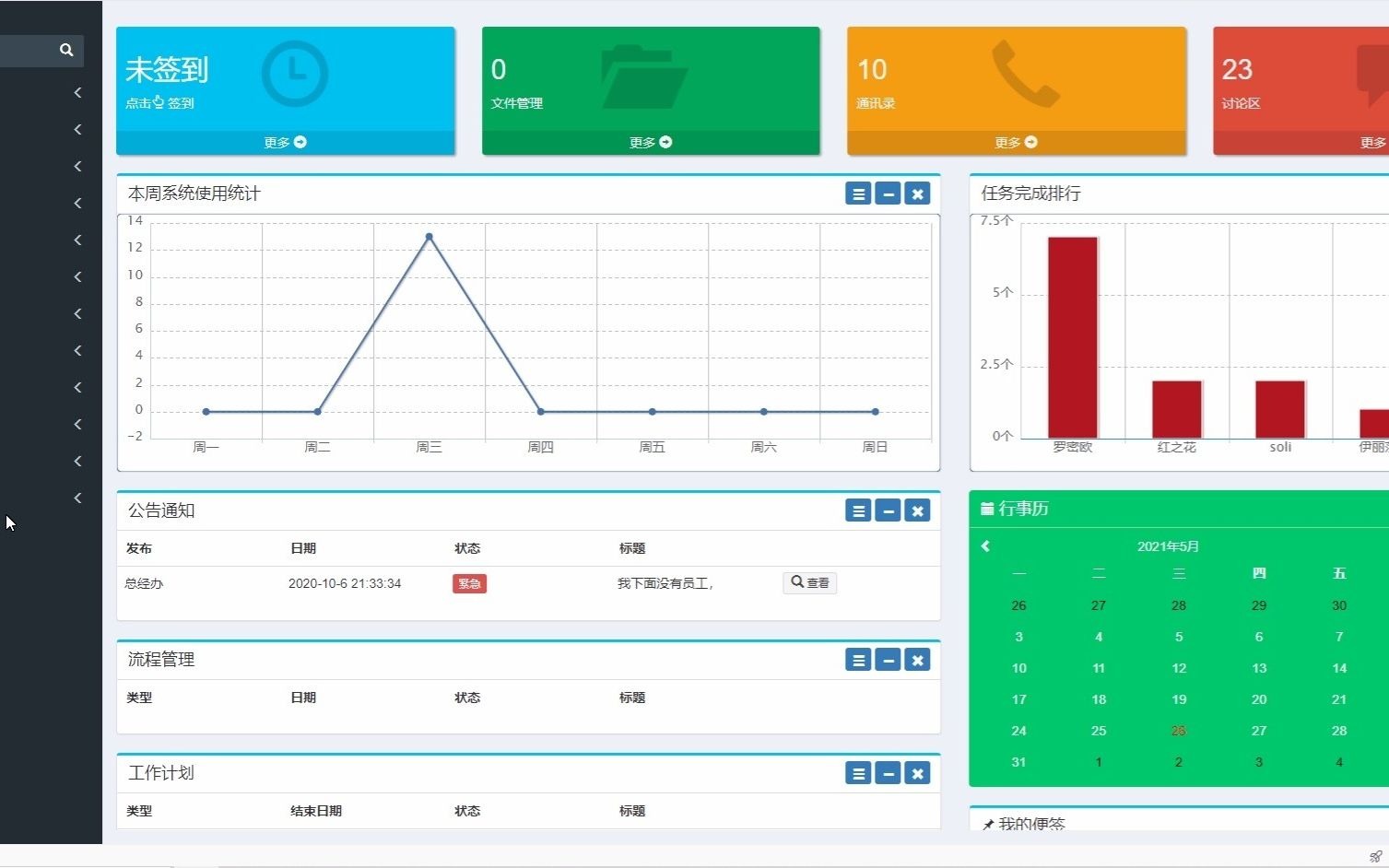Click the phone icon on the 通讯录 card
This screenshot has height=868, width=1389.
point(1025,74)
